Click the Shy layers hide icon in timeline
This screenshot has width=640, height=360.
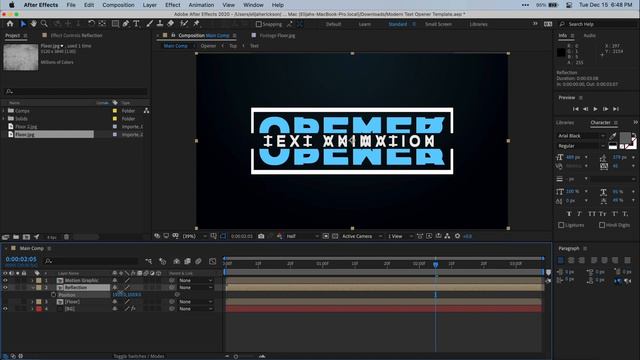(176, 261)
